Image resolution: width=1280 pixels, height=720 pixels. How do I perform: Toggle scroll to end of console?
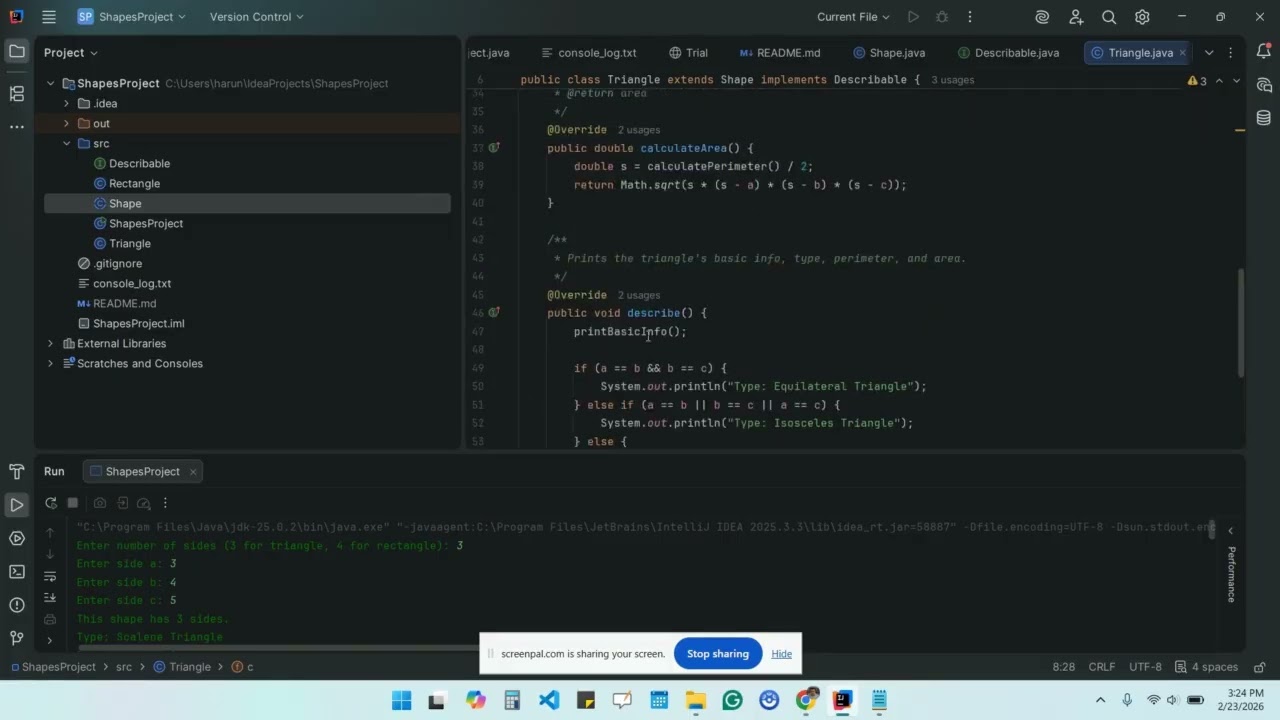50,598
